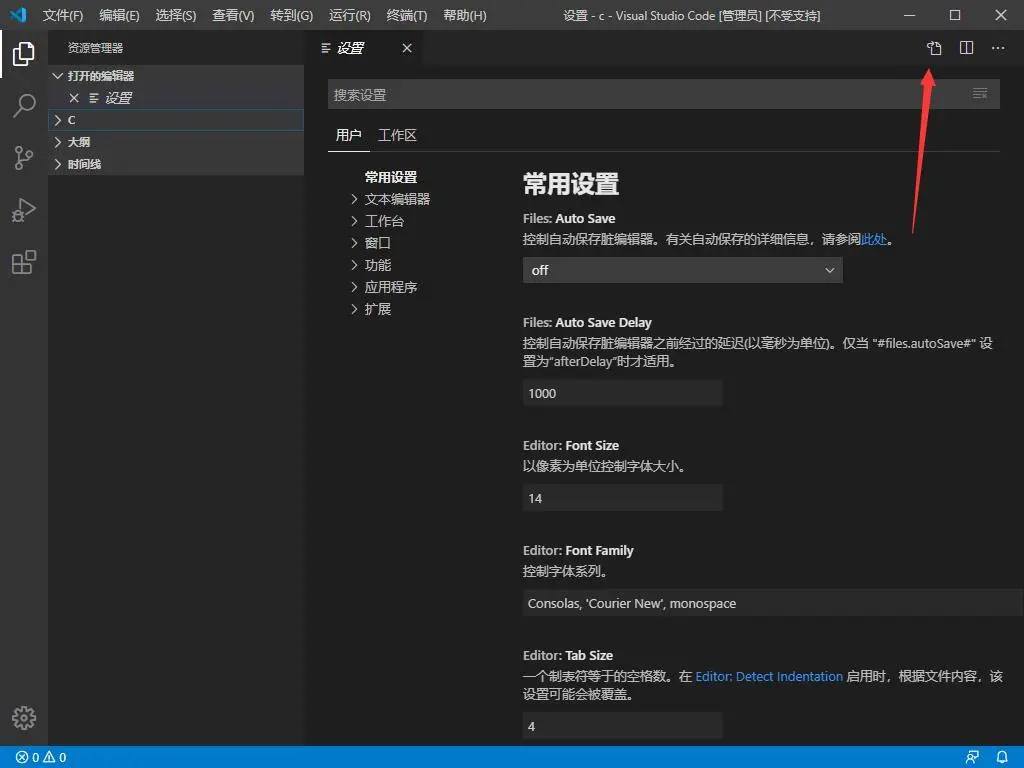Viewport: 1024px width, 768px height.
Task: Click the Editor: Detect Indentation link
Action: point(769,677)
